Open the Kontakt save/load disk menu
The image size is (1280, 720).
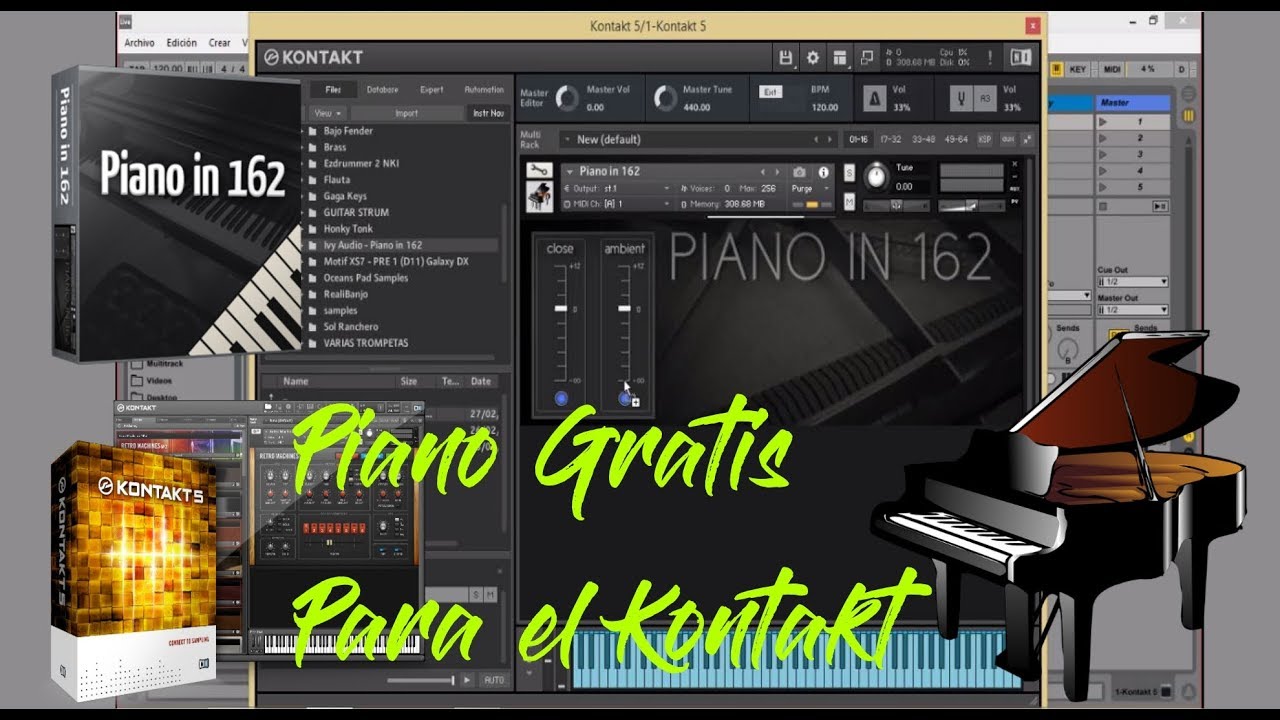(786, 57)
